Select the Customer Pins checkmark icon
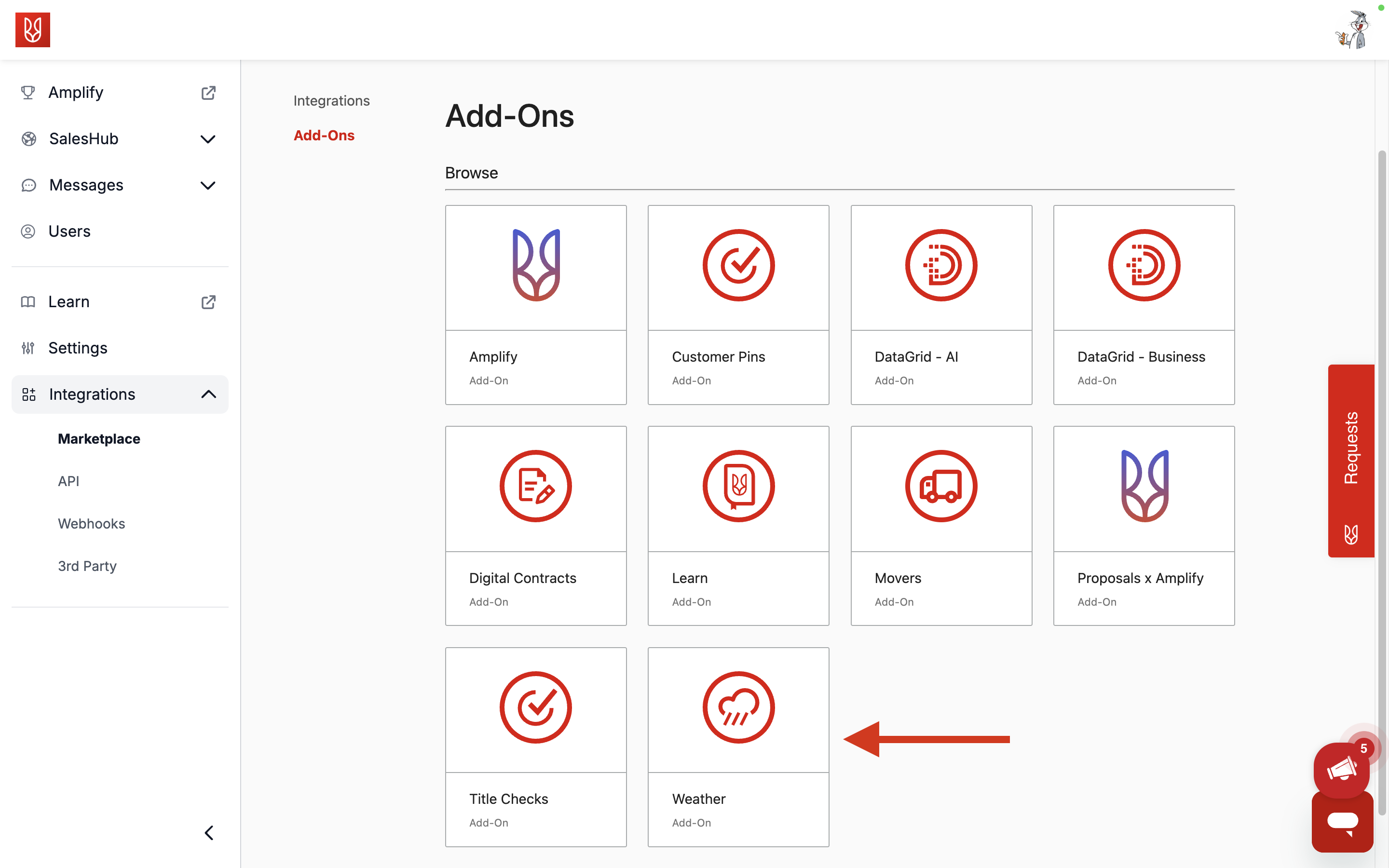Viewport: 1389px width, 868px height. 739,265
